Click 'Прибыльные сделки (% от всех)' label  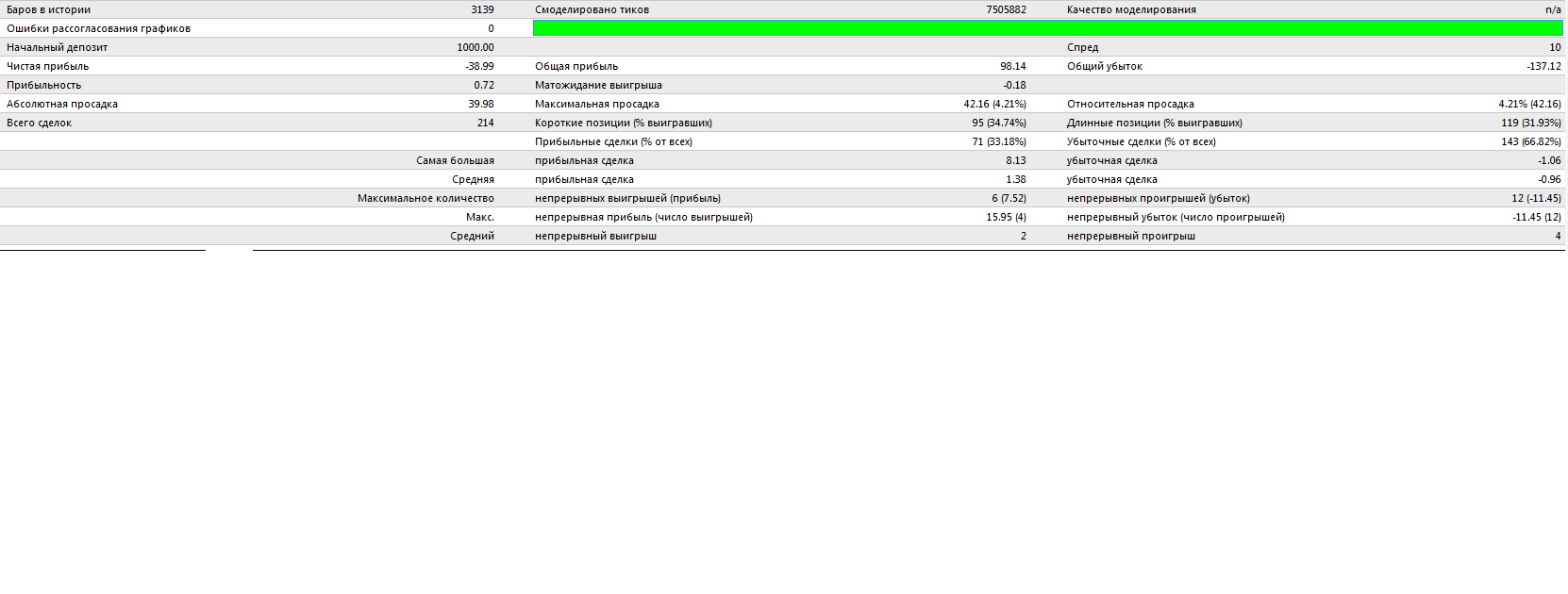(x=613, y=141)
